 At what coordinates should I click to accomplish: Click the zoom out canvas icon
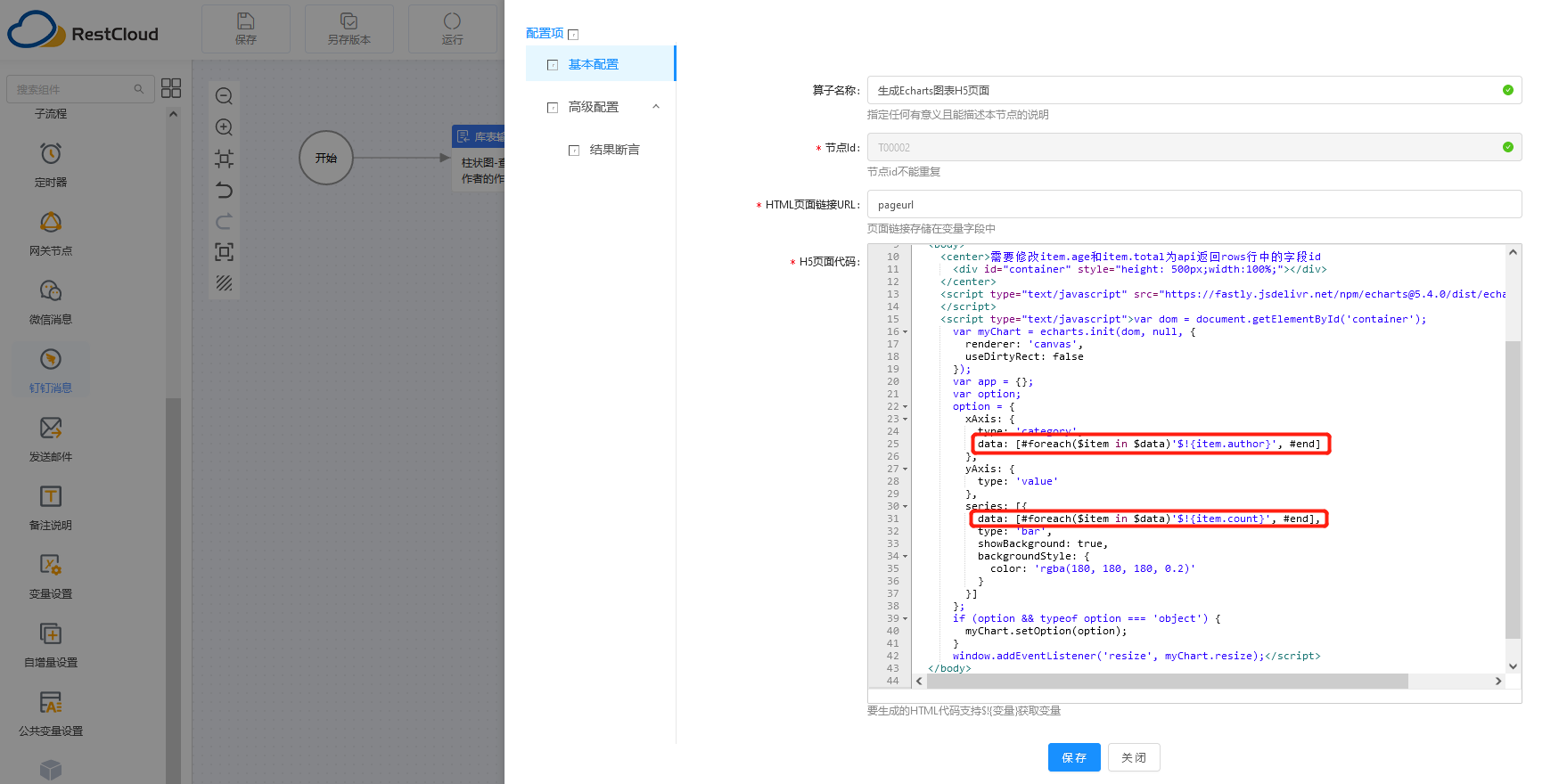pyautogui.click(x=225, y=96)
